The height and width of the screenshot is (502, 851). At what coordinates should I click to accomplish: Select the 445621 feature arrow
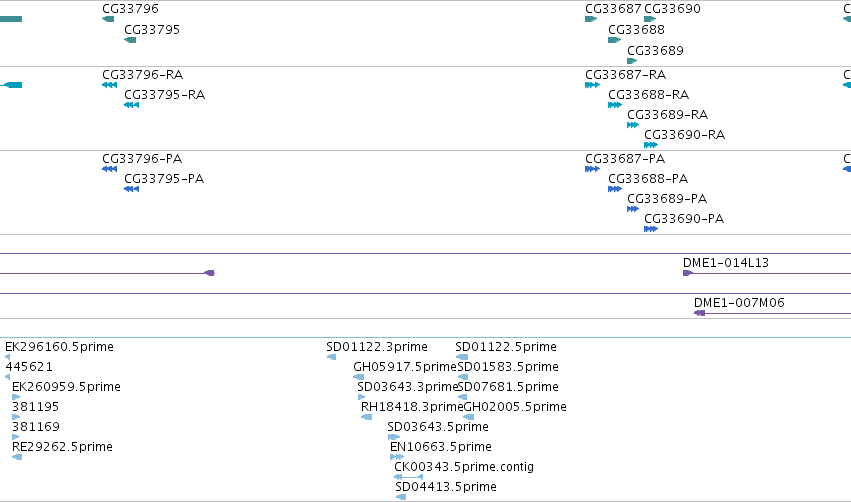[8, 377]
